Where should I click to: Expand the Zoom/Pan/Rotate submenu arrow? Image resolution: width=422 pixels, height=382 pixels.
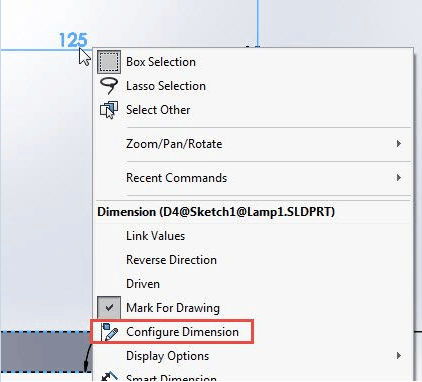tap(399, 144)
